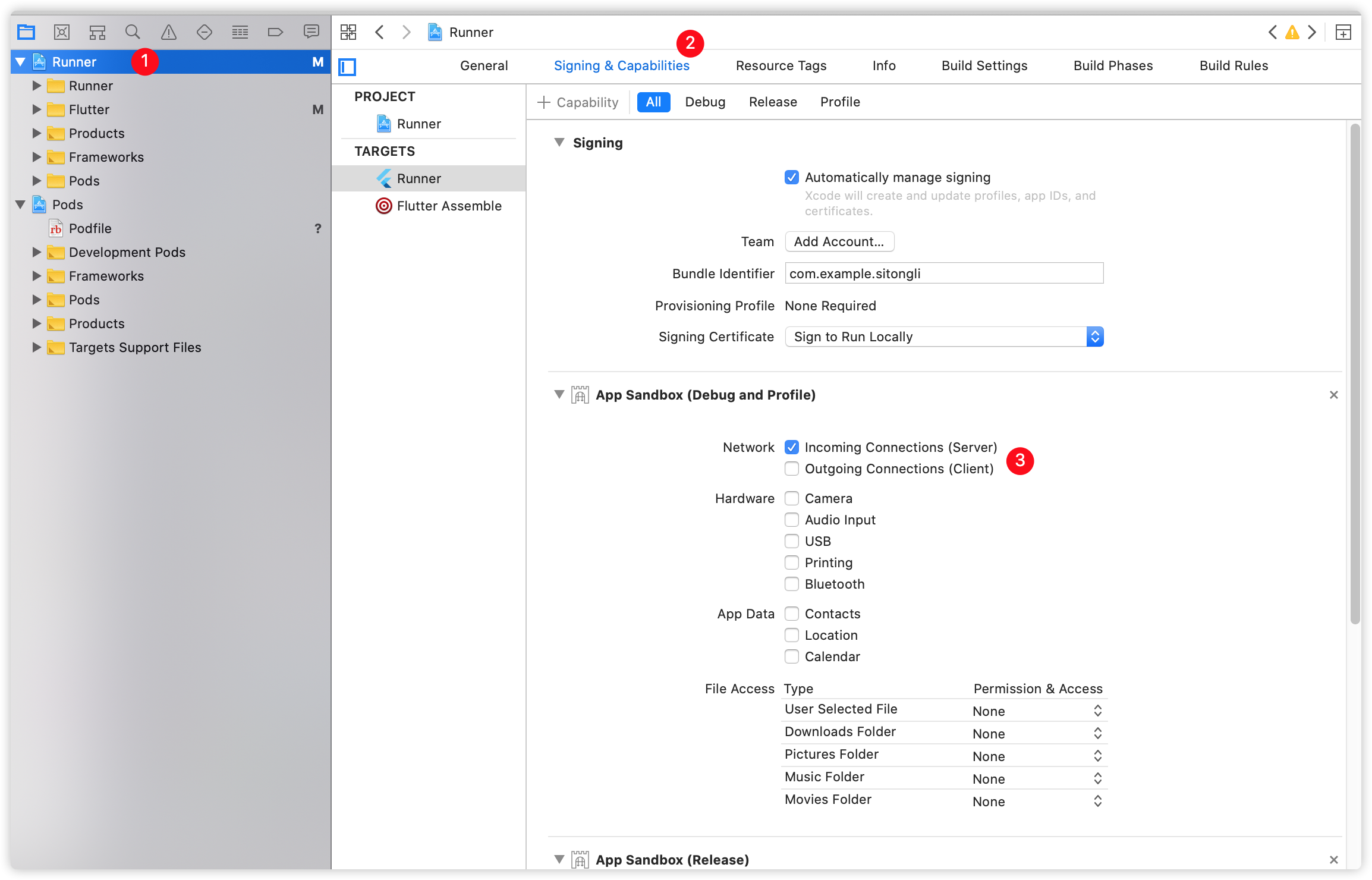Uncheck Incoming Connections (Server)

[792, 447]
